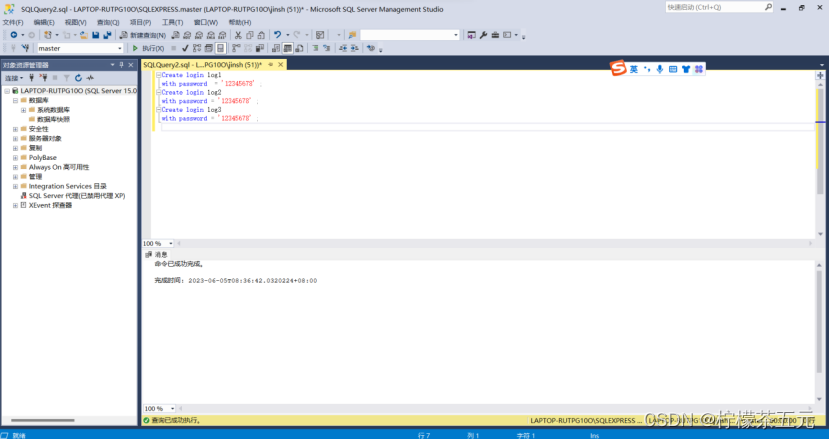Viewport: 830px width, 439px height.
Task: Click the Sogou soft keyboard icon
Action: tap(673, 69)
